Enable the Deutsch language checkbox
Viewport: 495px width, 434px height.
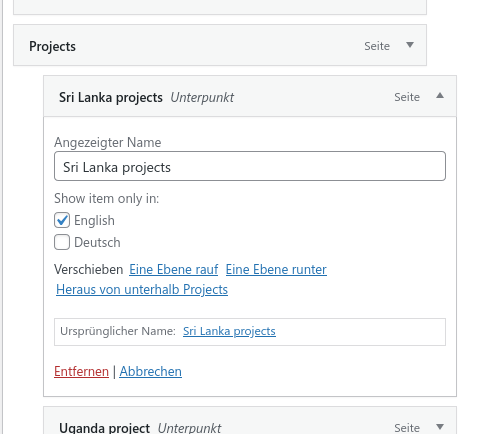[x=62, y=242]
